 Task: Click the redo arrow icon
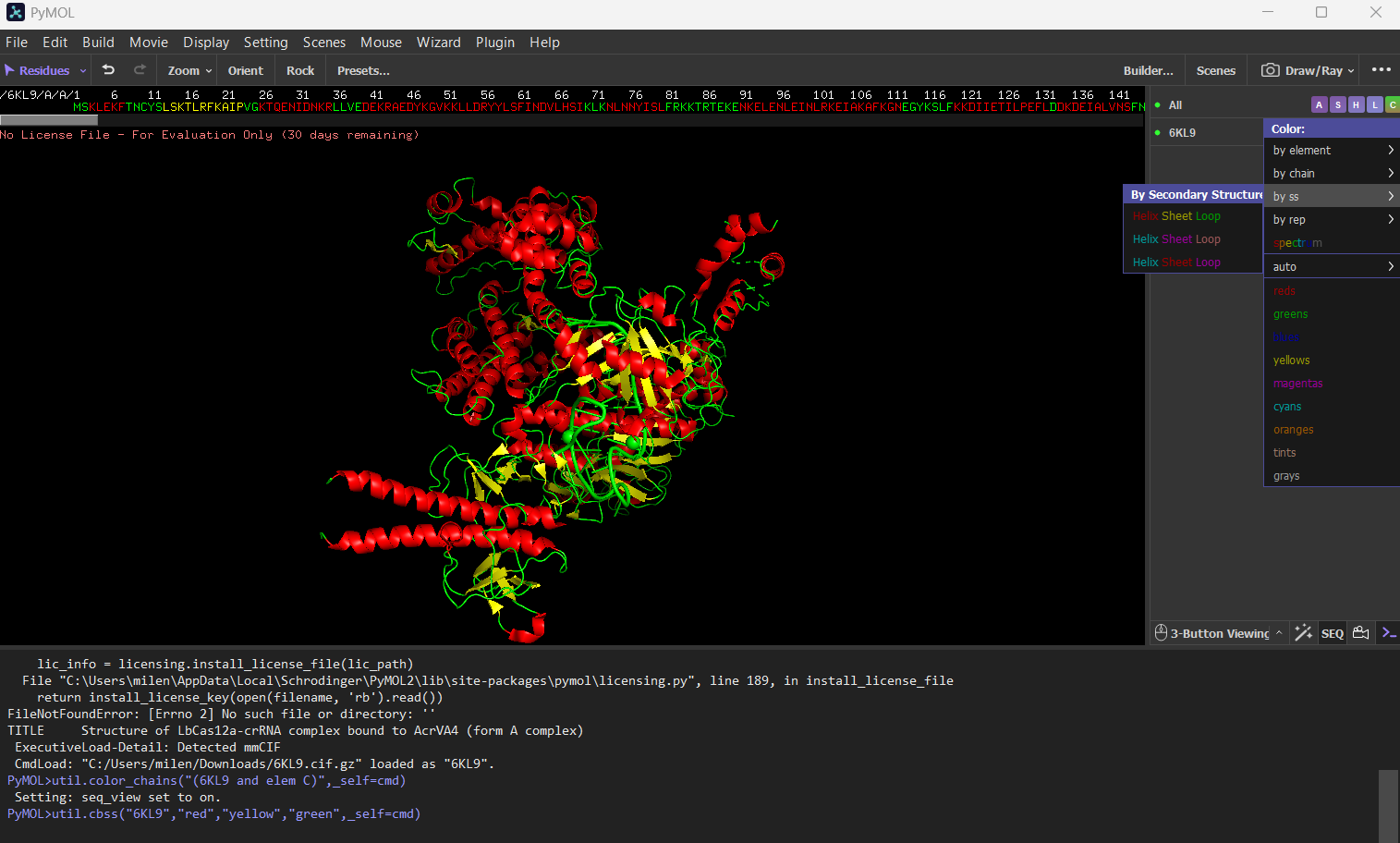click(140, 70)
